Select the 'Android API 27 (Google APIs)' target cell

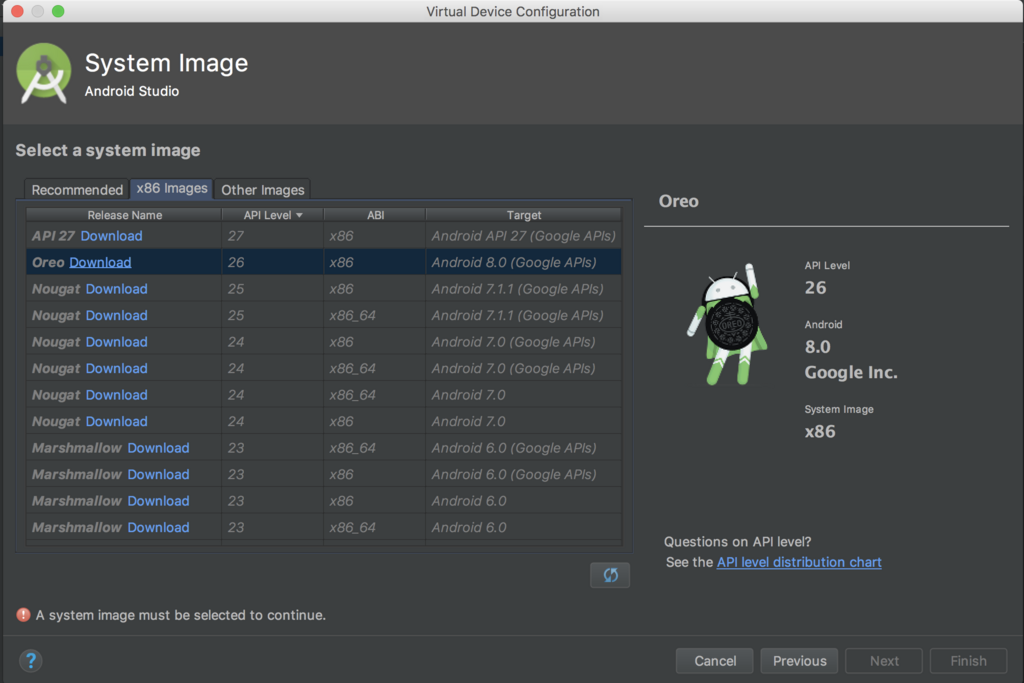523,236
